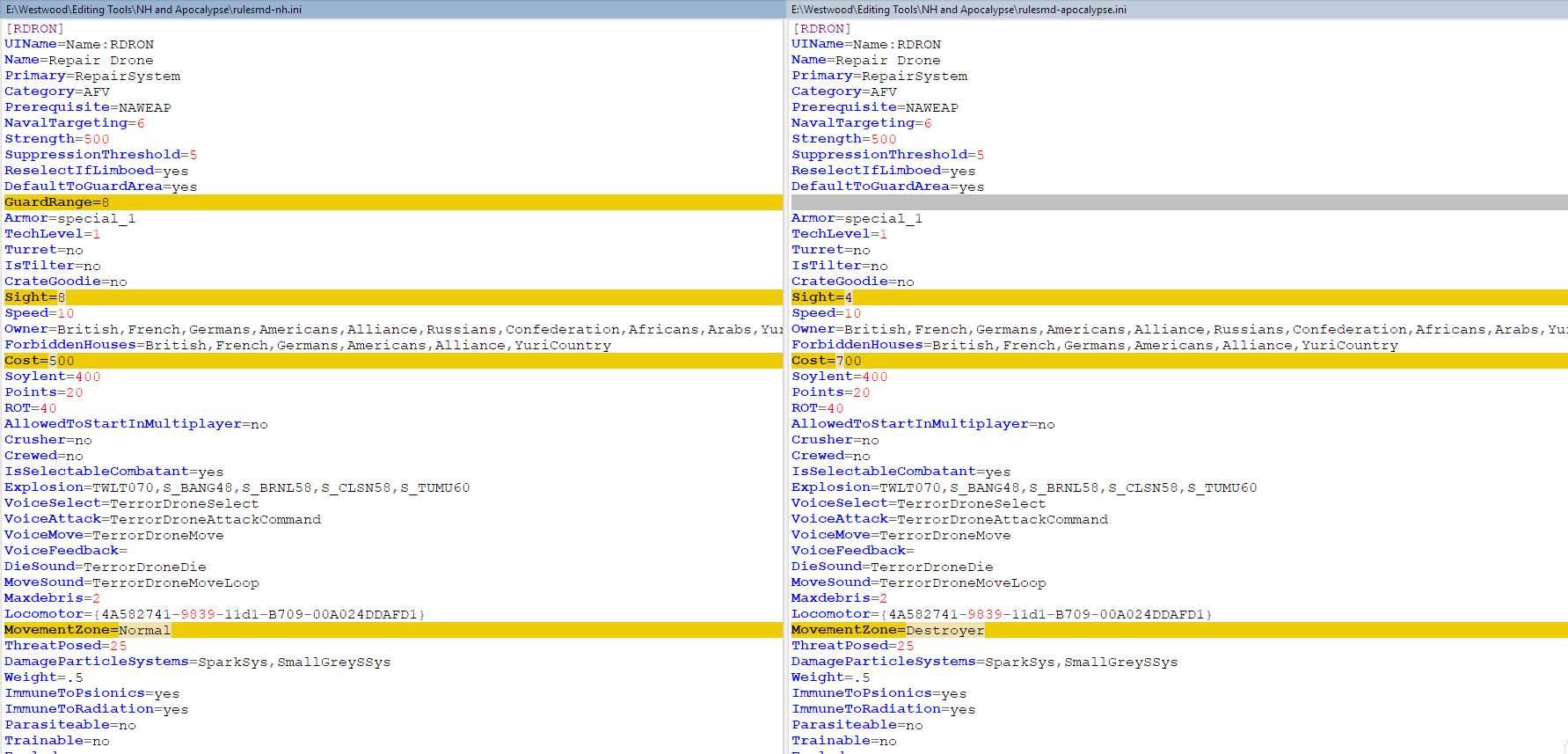Click the Locomotor= GUID line in right pane
The width and height of the screenshot is (1568, 754).
point(1003,614)
